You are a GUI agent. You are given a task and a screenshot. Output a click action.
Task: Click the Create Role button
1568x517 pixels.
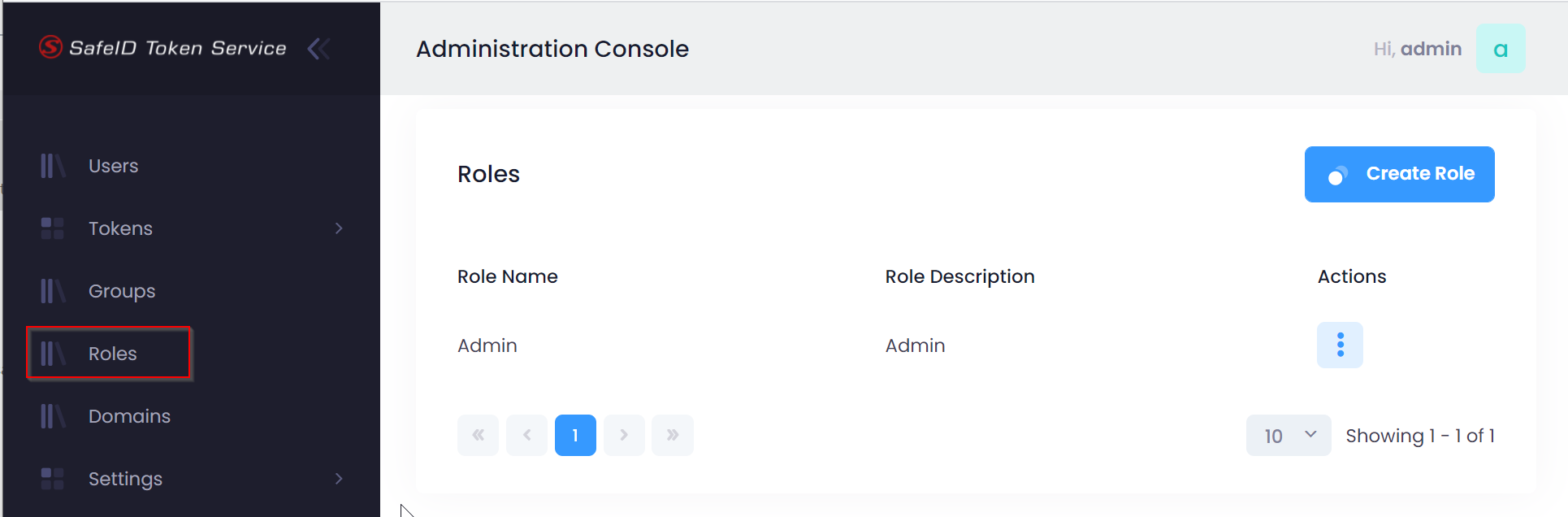(x=1399, y=174)
